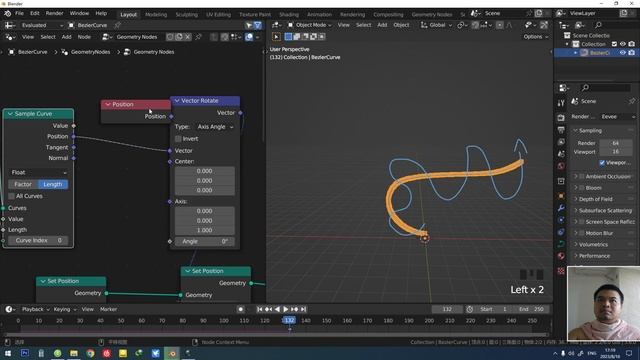
Task: Uncheck the Viewport Denoising checkbox
Action: tap(602, 163)
